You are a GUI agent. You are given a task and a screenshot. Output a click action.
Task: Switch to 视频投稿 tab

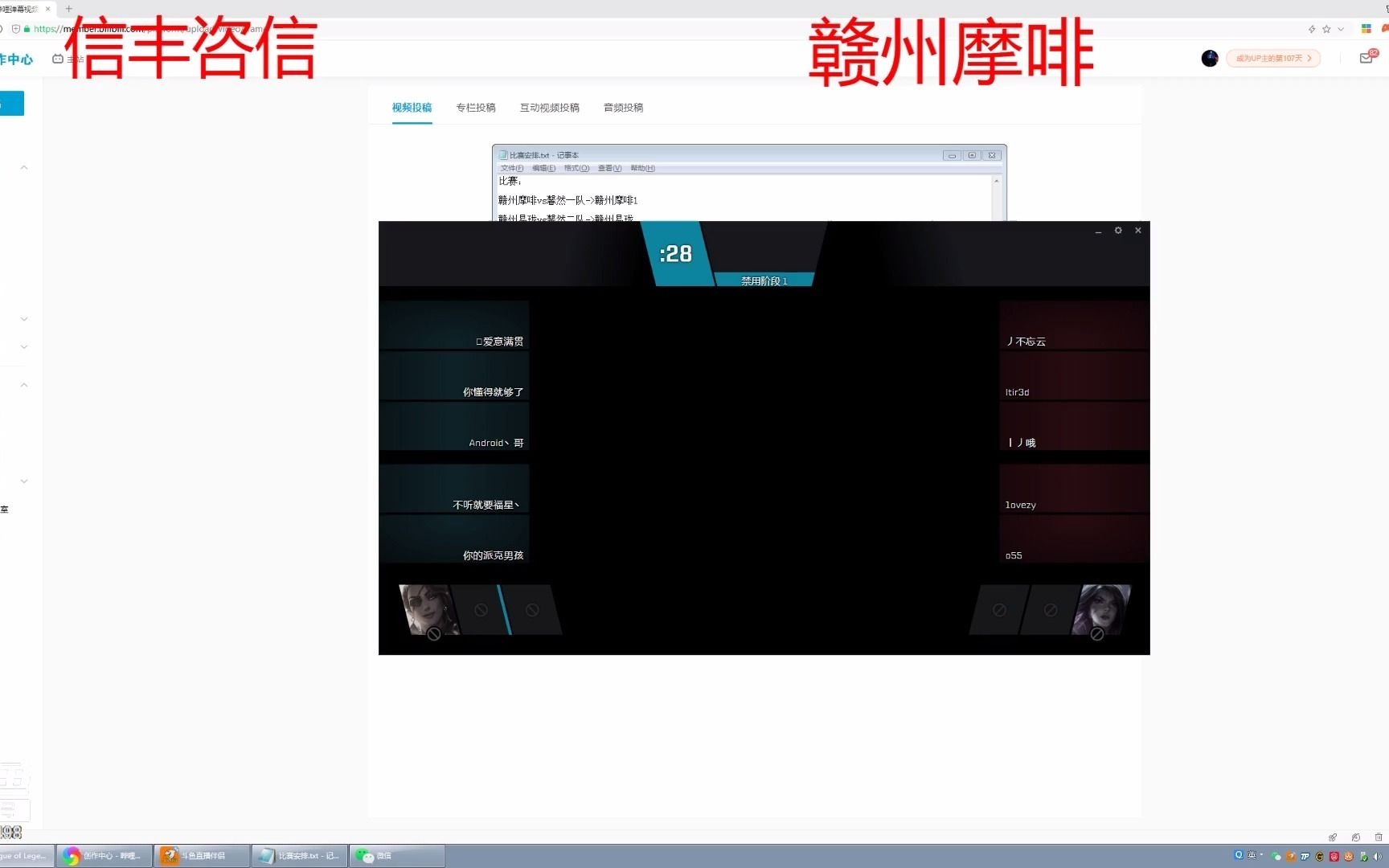(x=412, y=108)
